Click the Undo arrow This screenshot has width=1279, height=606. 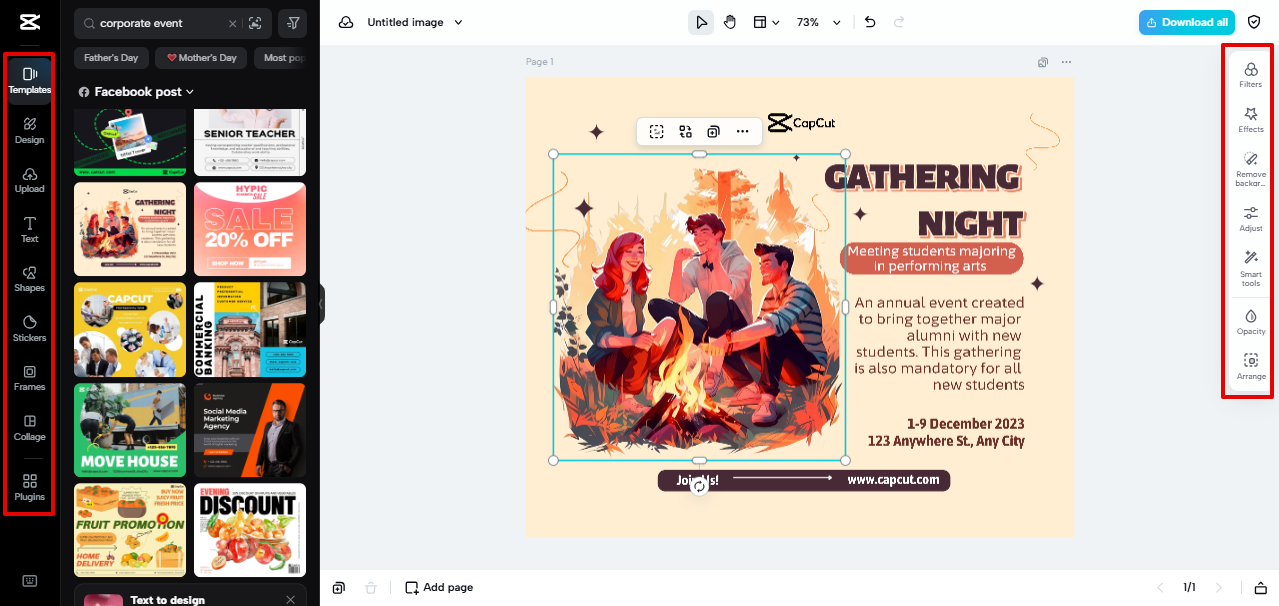point(868,21)
